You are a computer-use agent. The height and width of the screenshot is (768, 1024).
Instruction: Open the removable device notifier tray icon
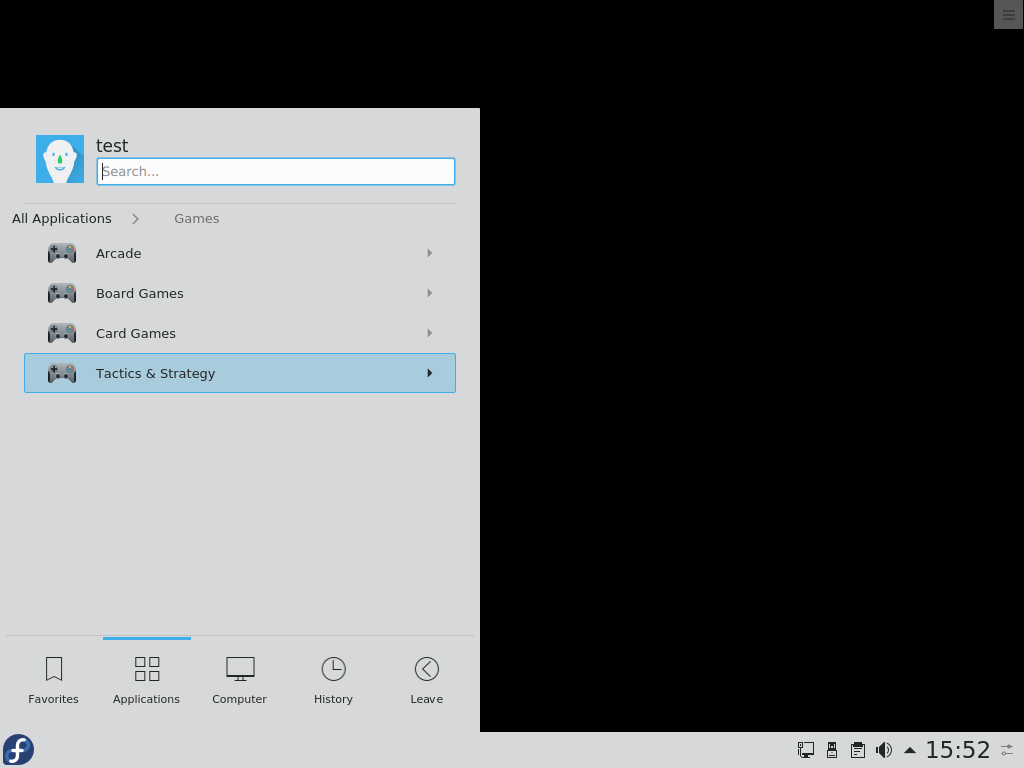[832, 750]
